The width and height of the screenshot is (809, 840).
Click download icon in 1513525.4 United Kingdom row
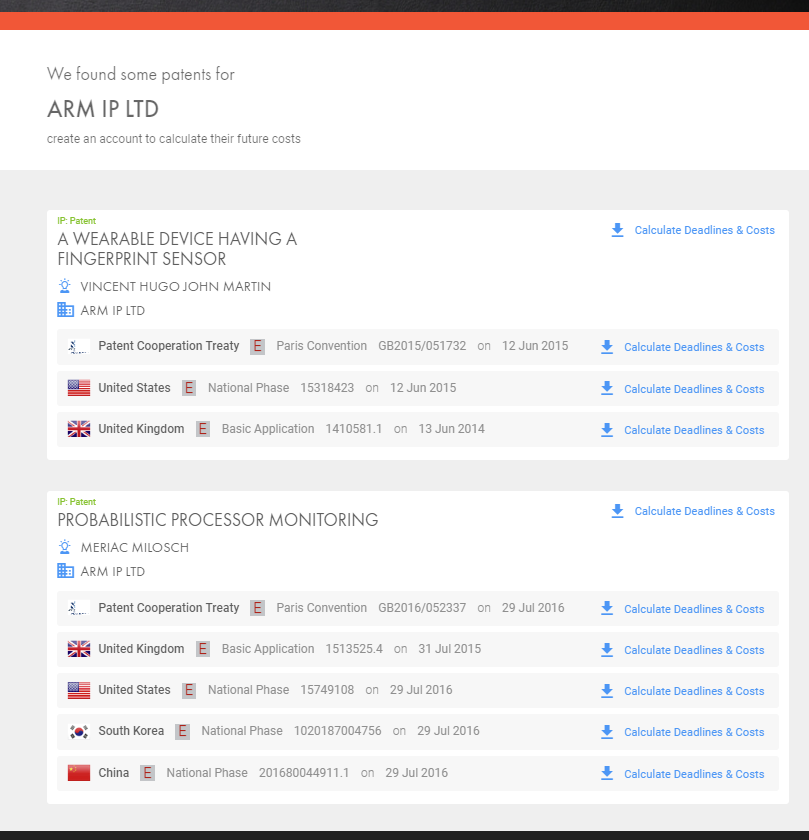pos(606,650)
